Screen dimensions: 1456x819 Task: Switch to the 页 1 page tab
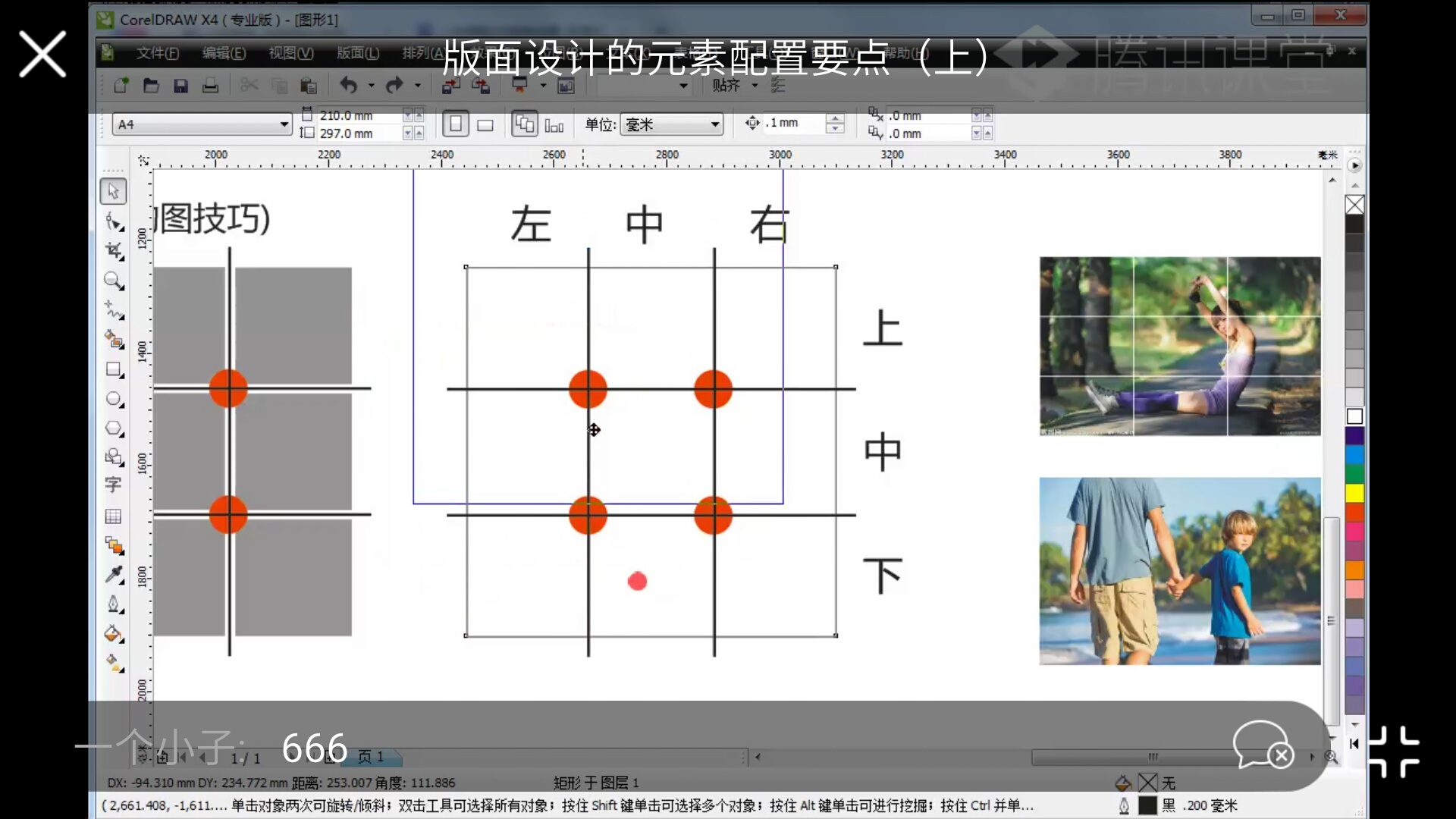[371, 757]
